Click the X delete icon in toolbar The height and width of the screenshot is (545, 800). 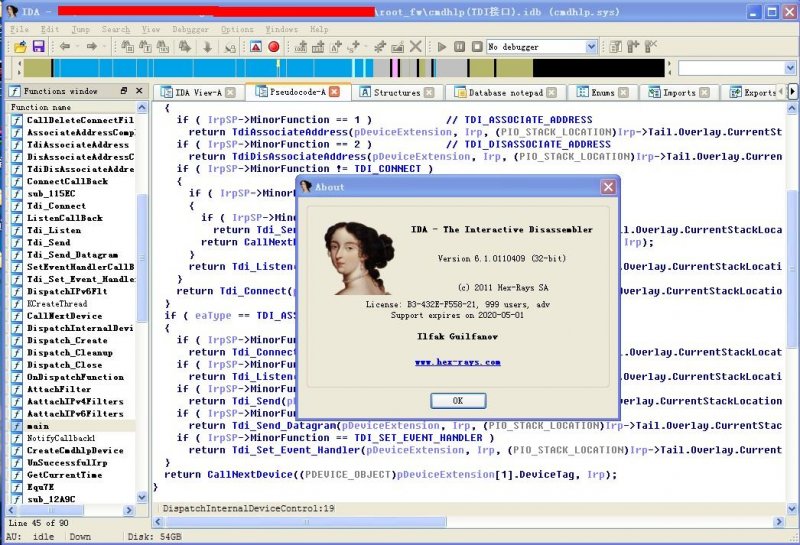point(416,46)
